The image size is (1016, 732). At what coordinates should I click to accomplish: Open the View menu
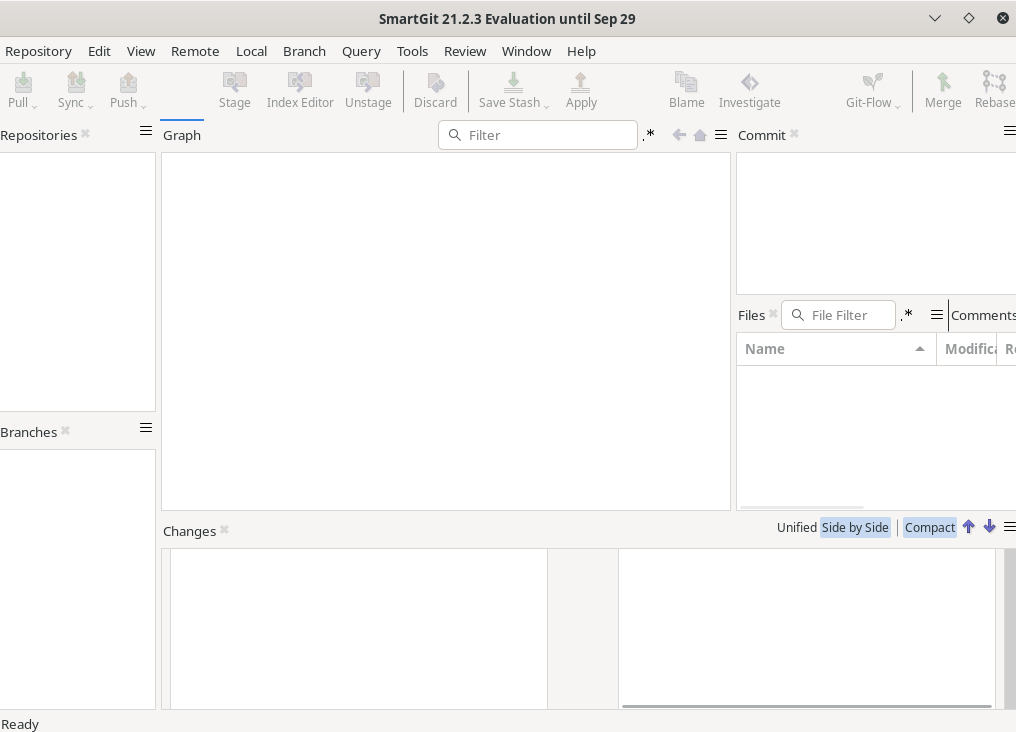(141, 51)
